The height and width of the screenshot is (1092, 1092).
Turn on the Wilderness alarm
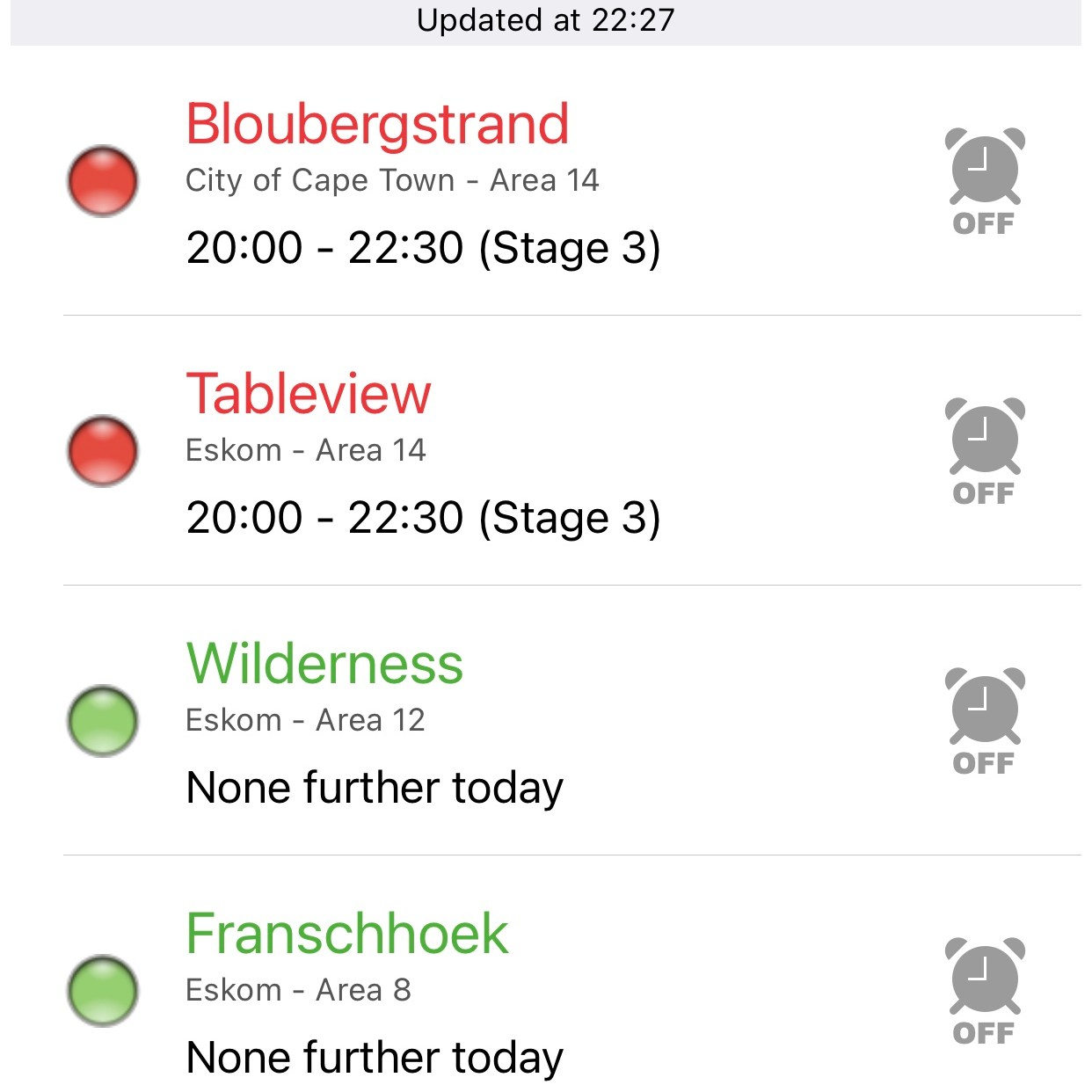tap(985, 719)
